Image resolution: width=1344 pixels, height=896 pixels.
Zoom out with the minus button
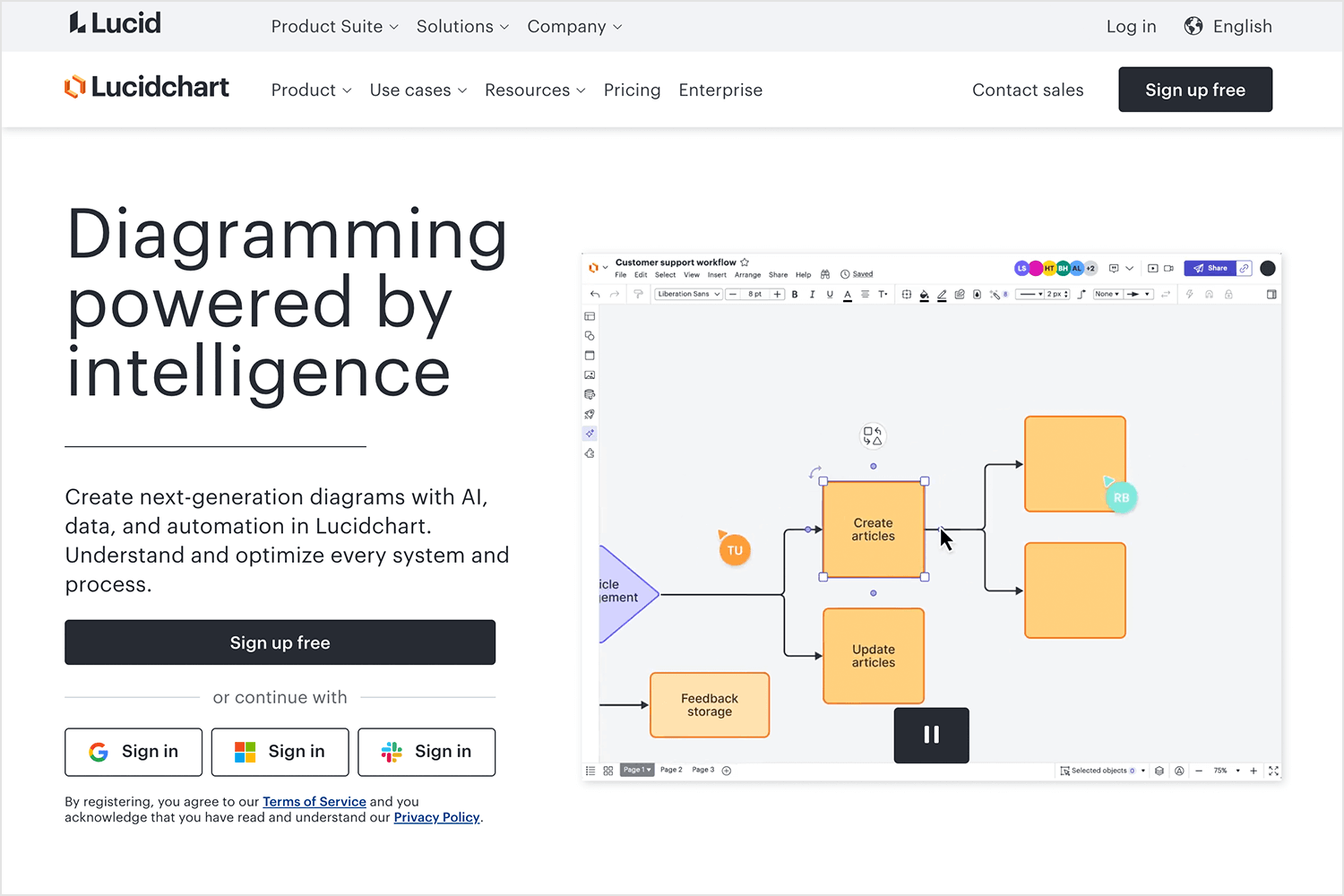1199,771
